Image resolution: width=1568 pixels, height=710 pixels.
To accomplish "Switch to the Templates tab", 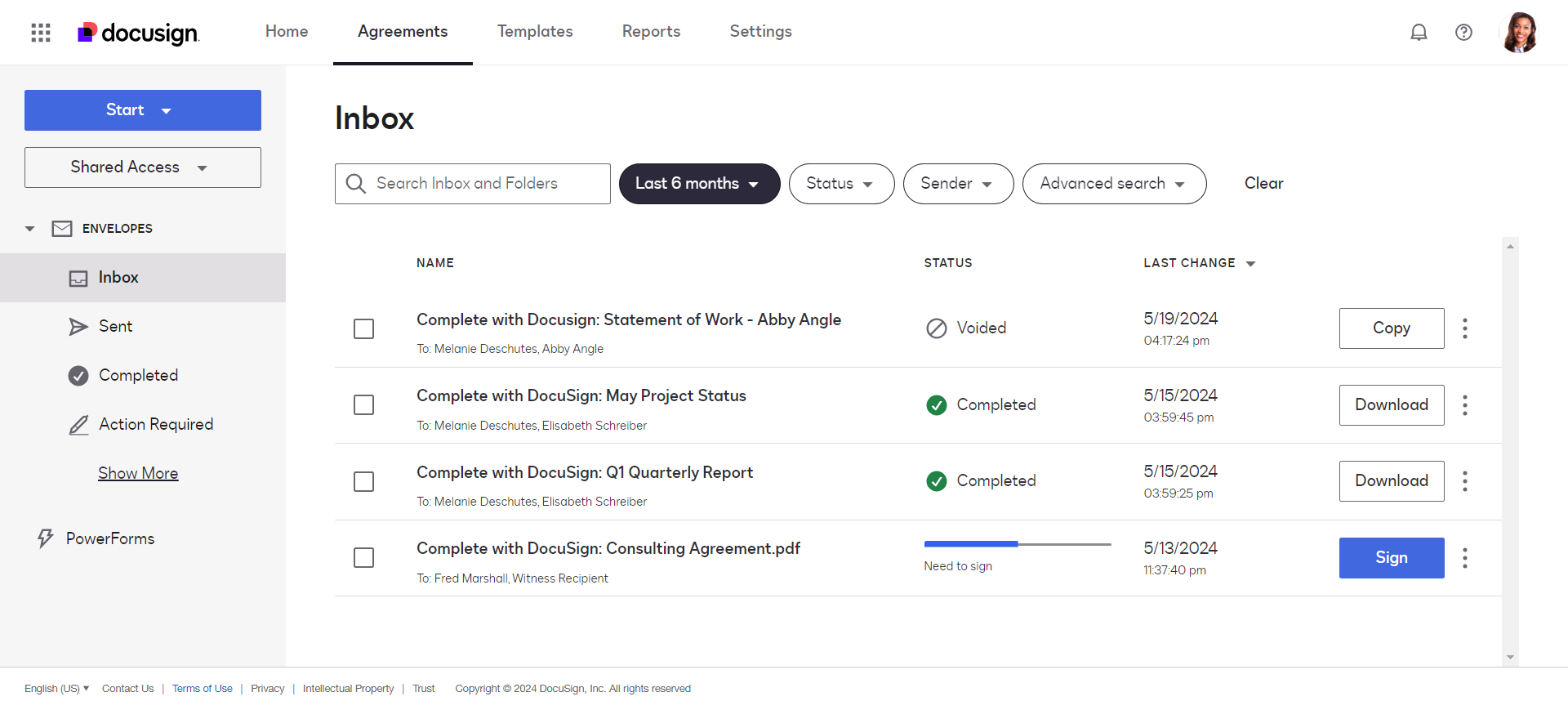I will pos(535,32).
